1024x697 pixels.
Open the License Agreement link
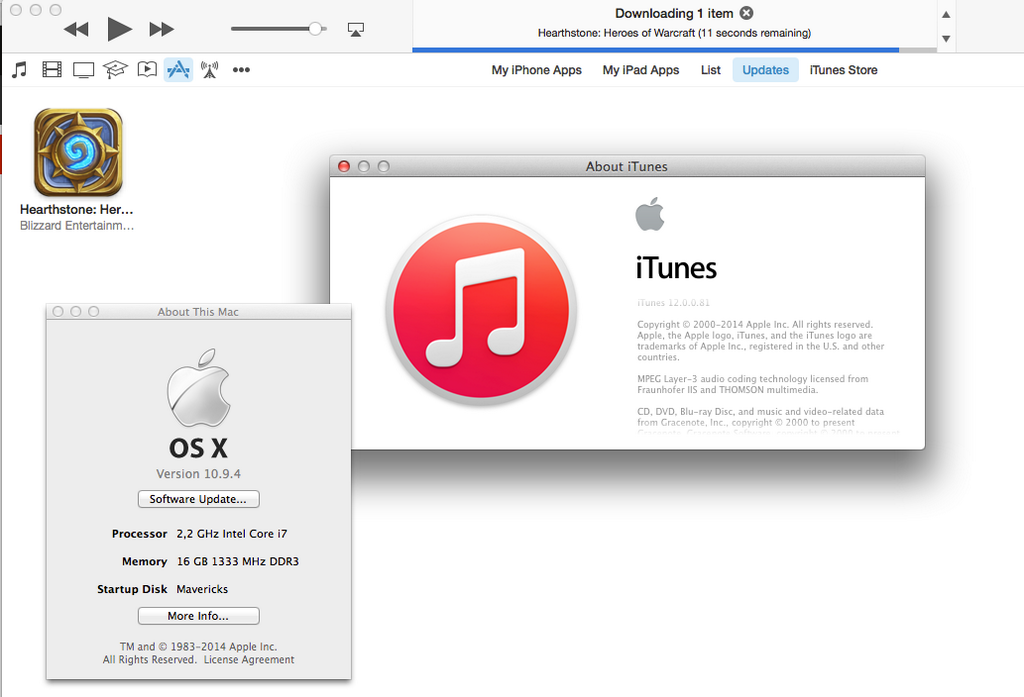point(249,660)
